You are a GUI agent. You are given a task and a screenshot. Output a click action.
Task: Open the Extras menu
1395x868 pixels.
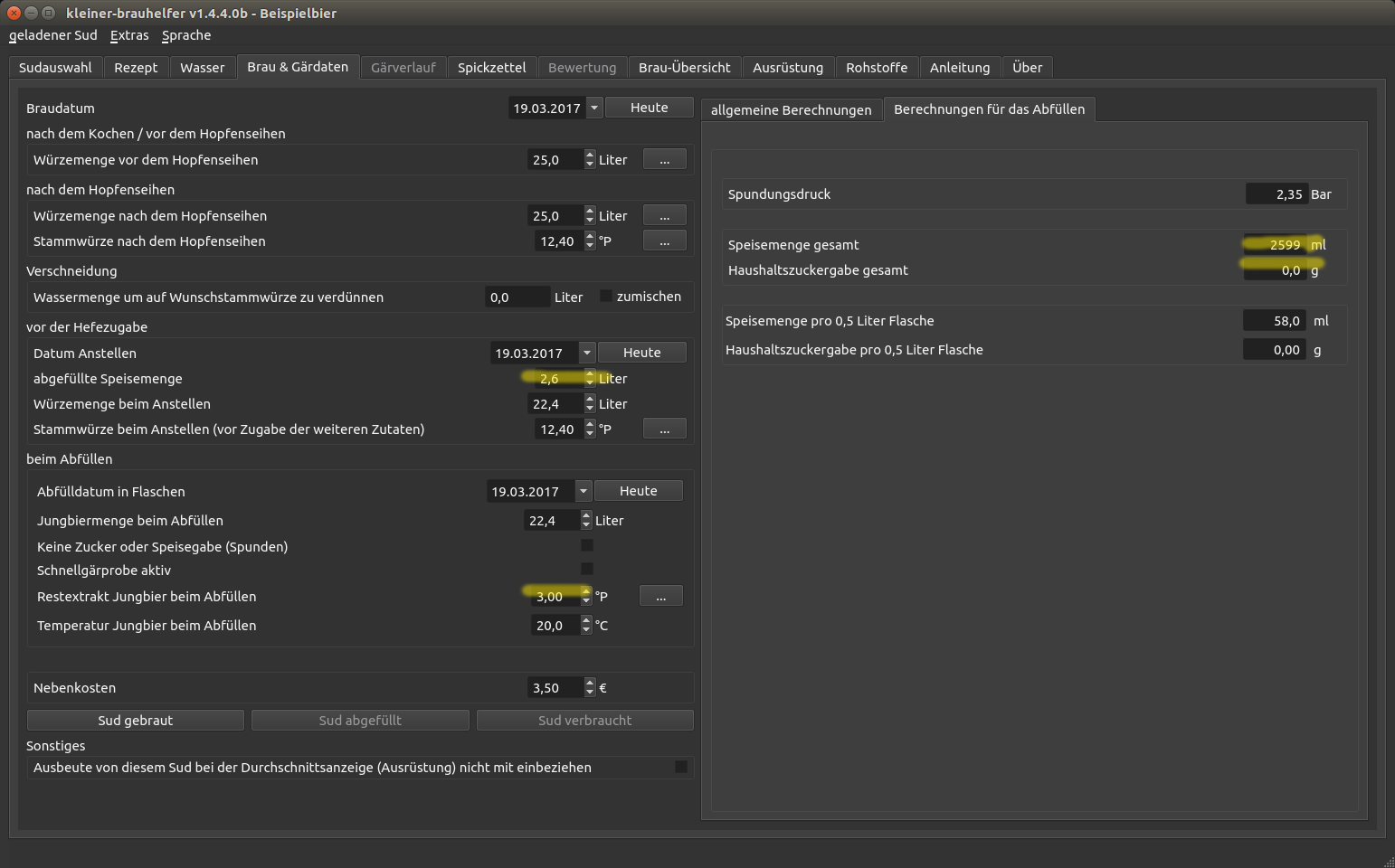click(x=129, y=35)
